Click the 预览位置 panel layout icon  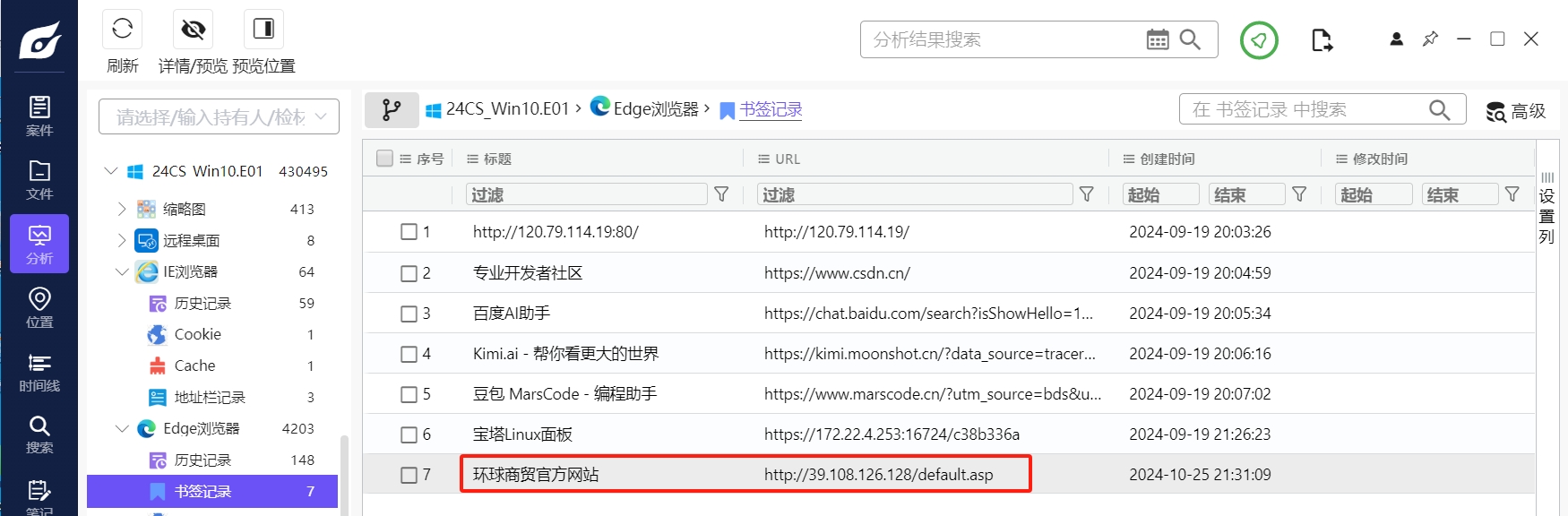point(263,29)
